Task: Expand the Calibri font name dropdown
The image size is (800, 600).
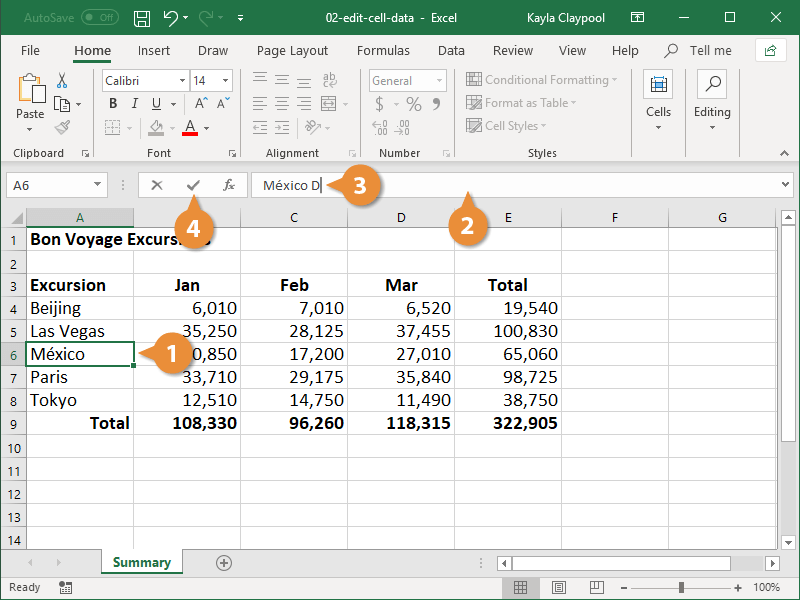Action: click(182, 81)
